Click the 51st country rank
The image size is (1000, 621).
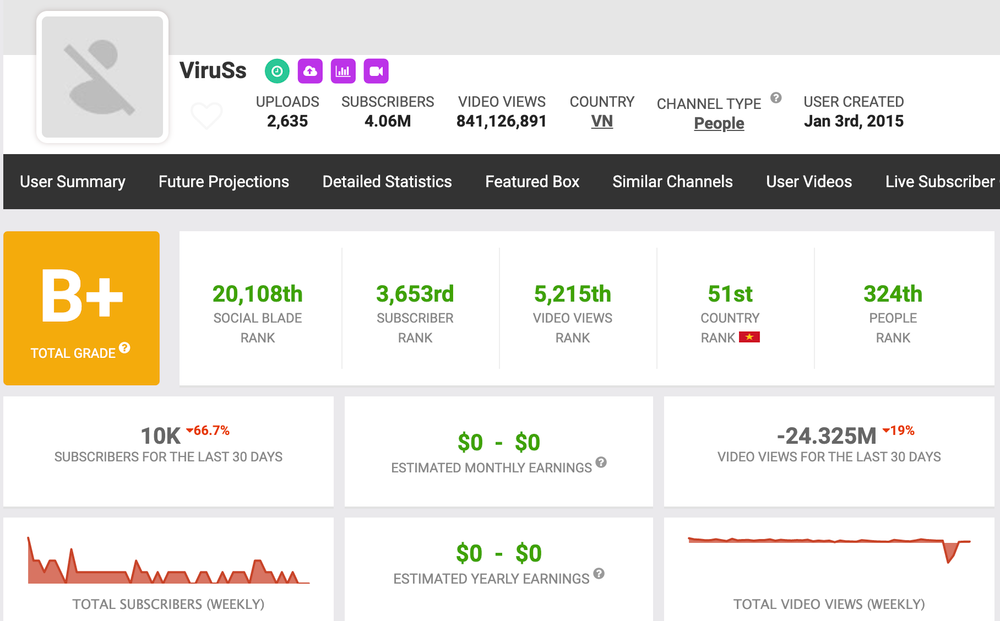tap(730, 294)
